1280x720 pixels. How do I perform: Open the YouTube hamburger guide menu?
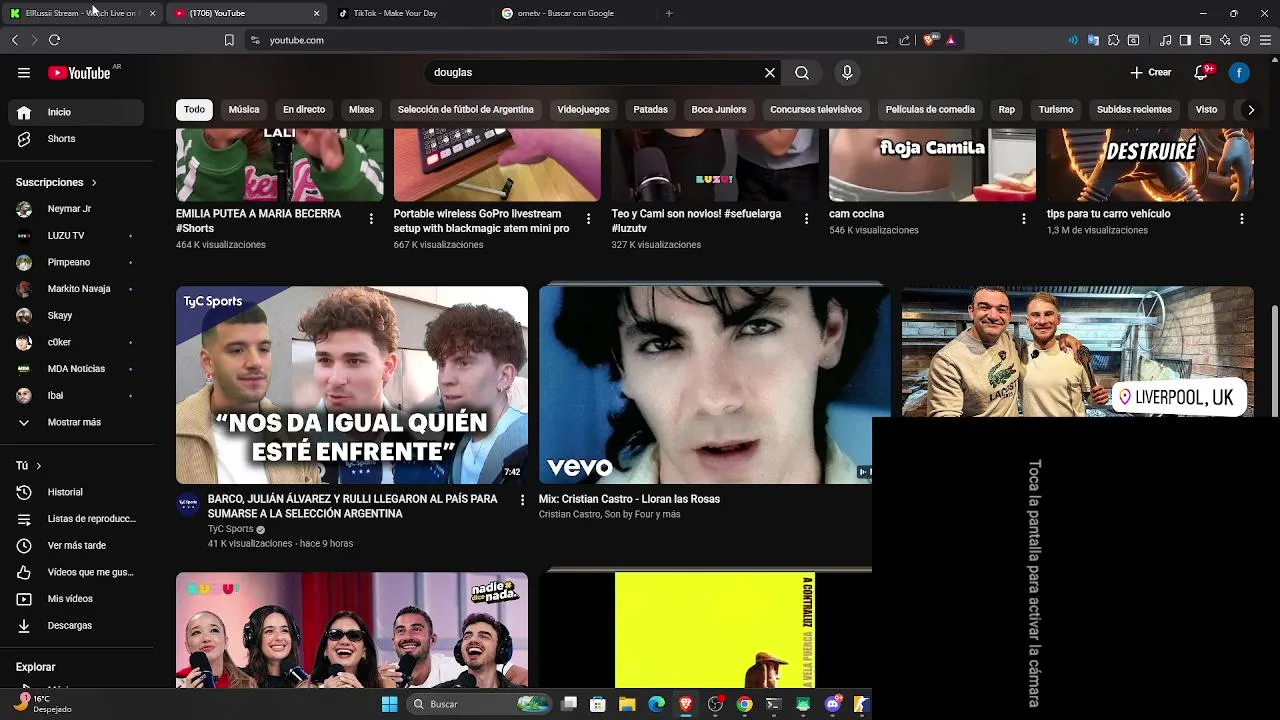pos(24,73)
